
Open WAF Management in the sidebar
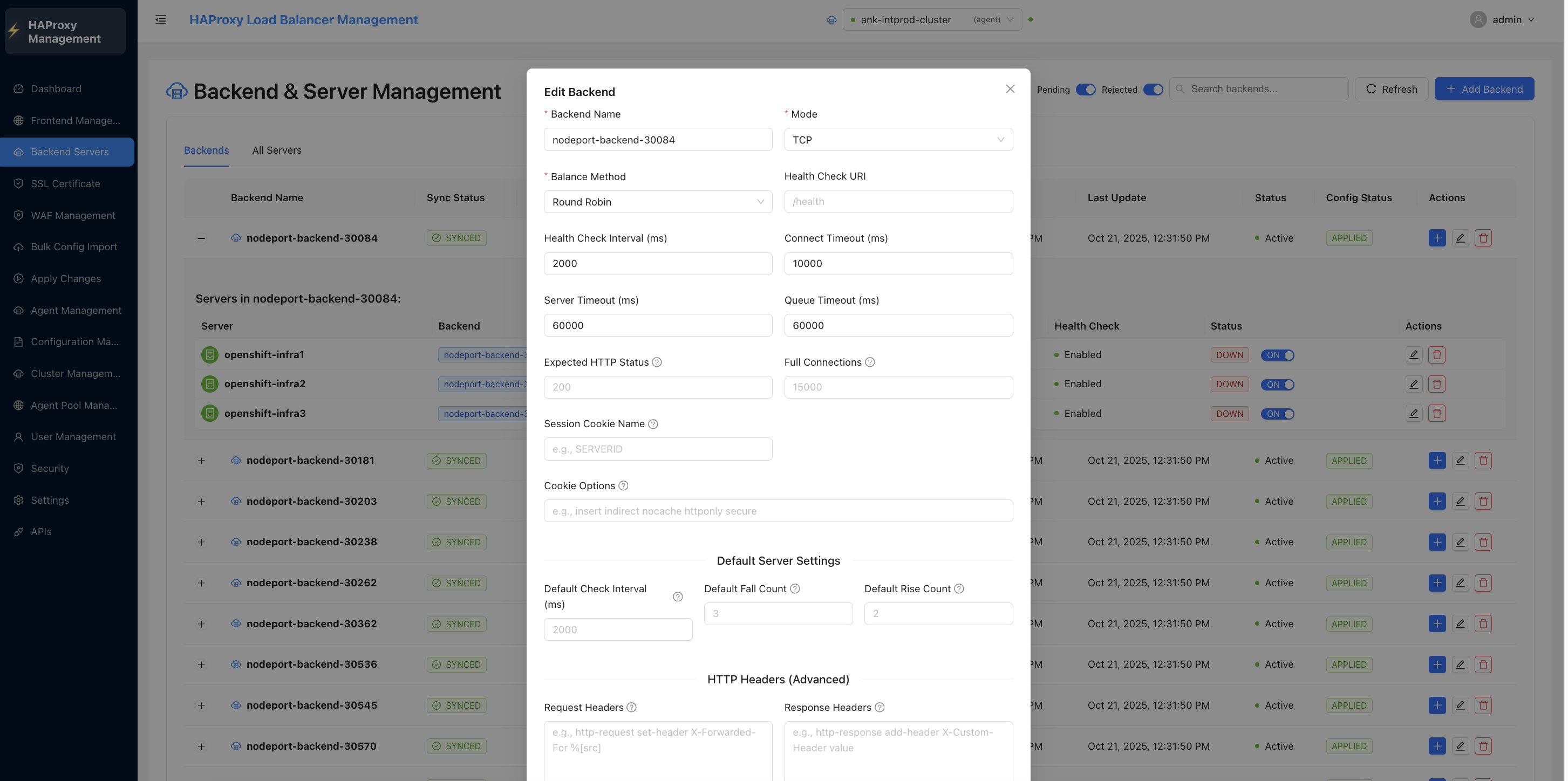(67, 215)
